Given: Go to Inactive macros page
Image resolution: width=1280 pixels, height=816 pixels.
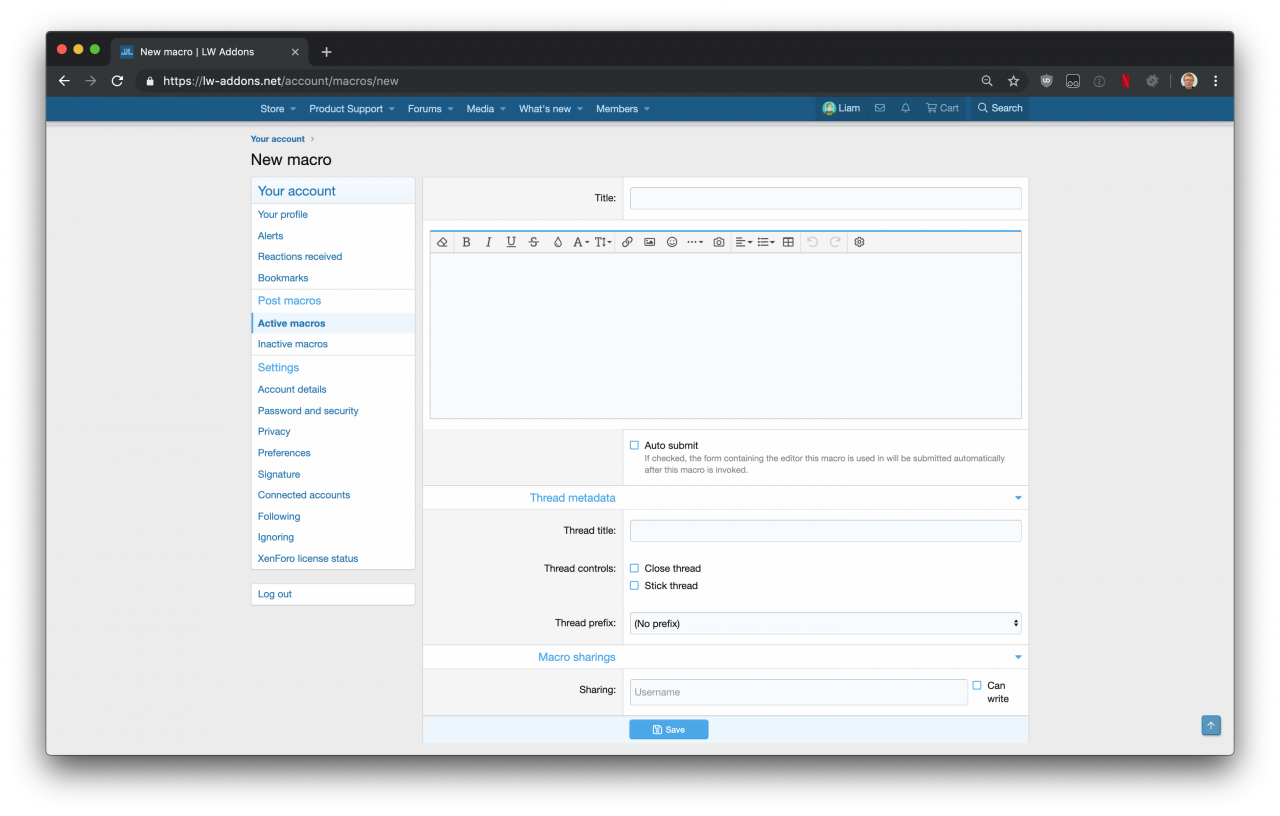Looking at the screenshot, I should pos(293,344).
